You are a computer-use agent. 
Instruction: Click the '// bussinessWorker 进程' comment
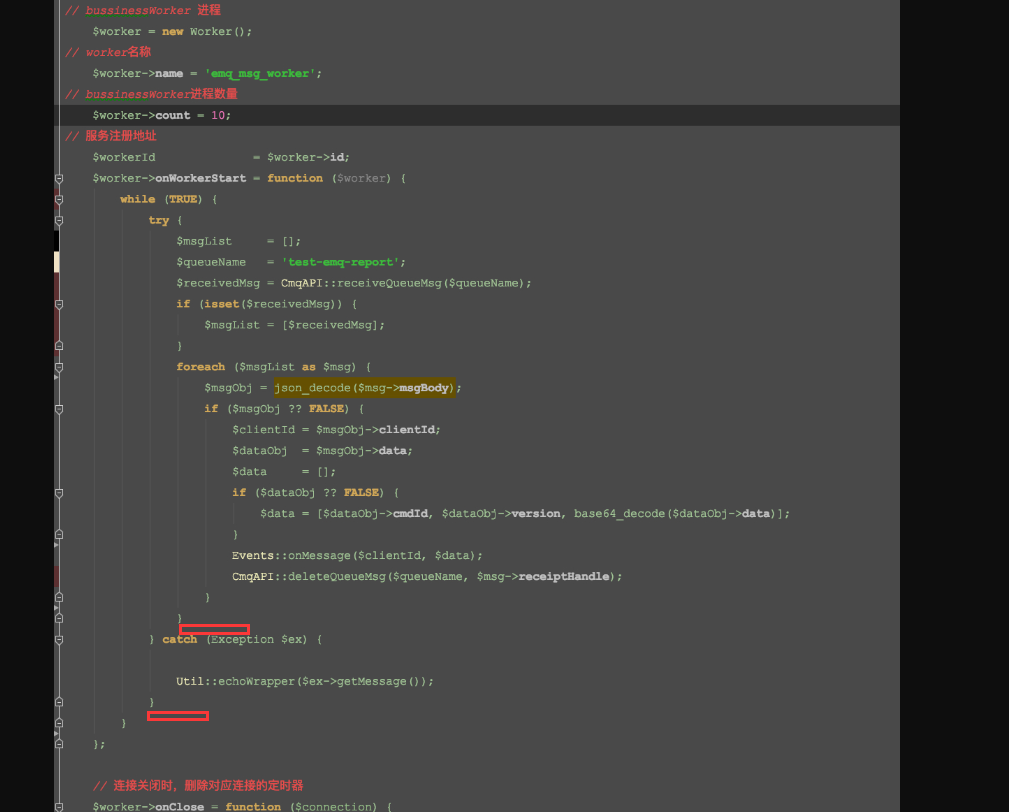point(143,10)
